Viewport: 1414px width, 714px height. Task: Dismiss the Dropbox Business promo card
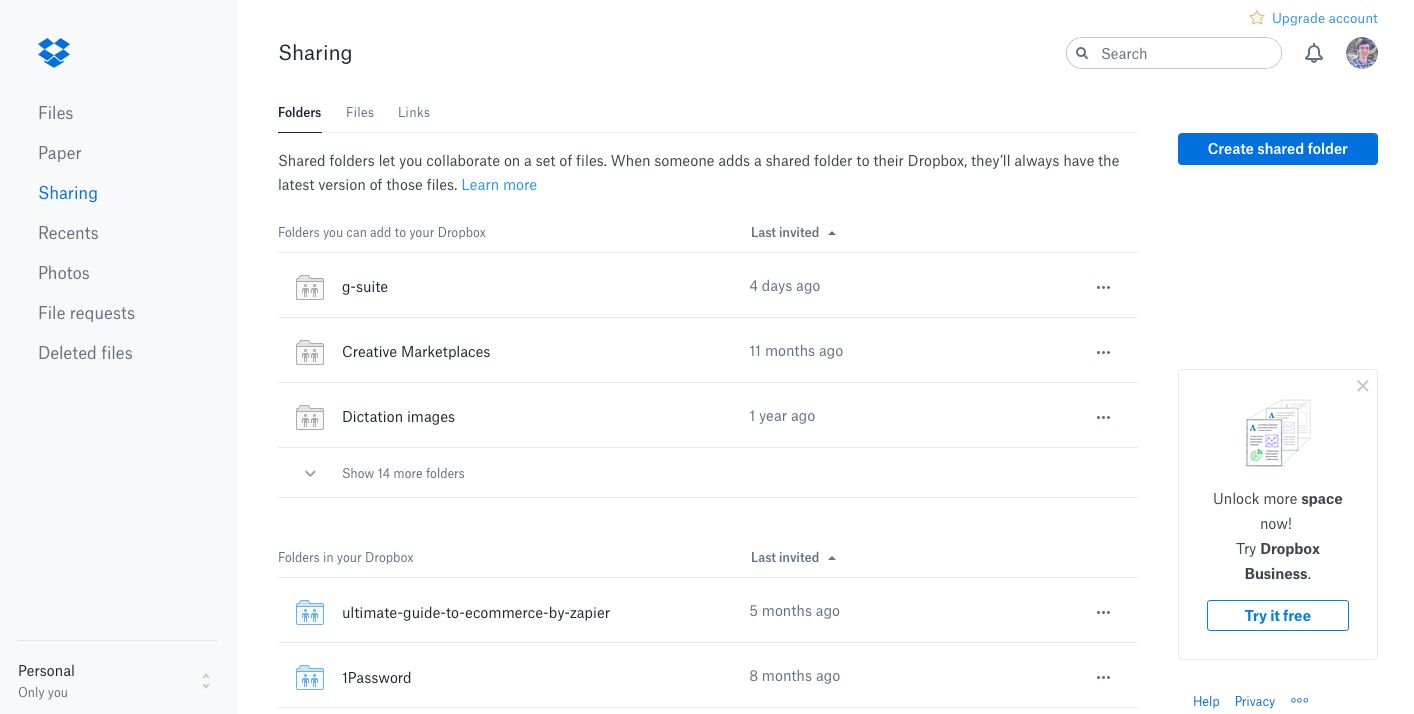[x=1362, y=386]
